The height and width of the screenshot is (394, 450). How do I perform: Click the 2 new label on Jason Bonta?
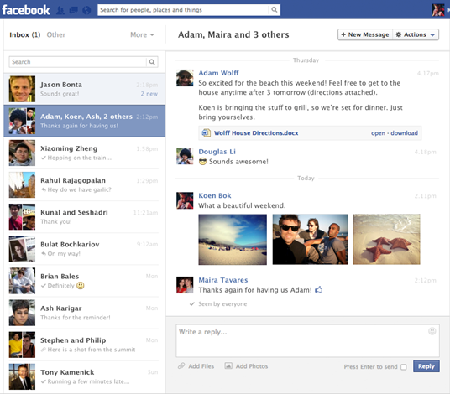coord(149,94)
